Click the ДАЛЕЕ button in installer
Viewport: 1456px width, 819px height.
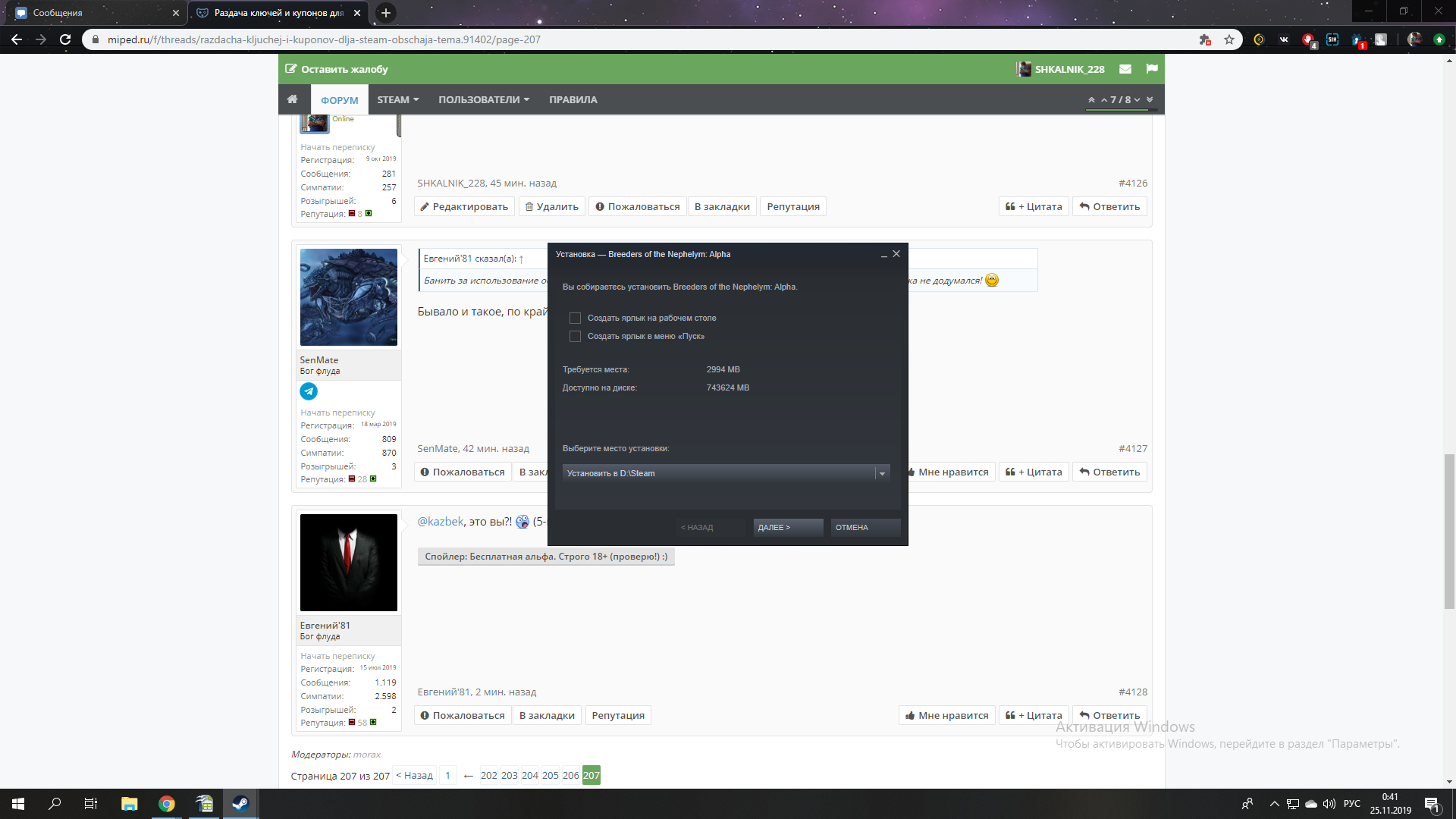pyautogui.click(x=788, y=528)
